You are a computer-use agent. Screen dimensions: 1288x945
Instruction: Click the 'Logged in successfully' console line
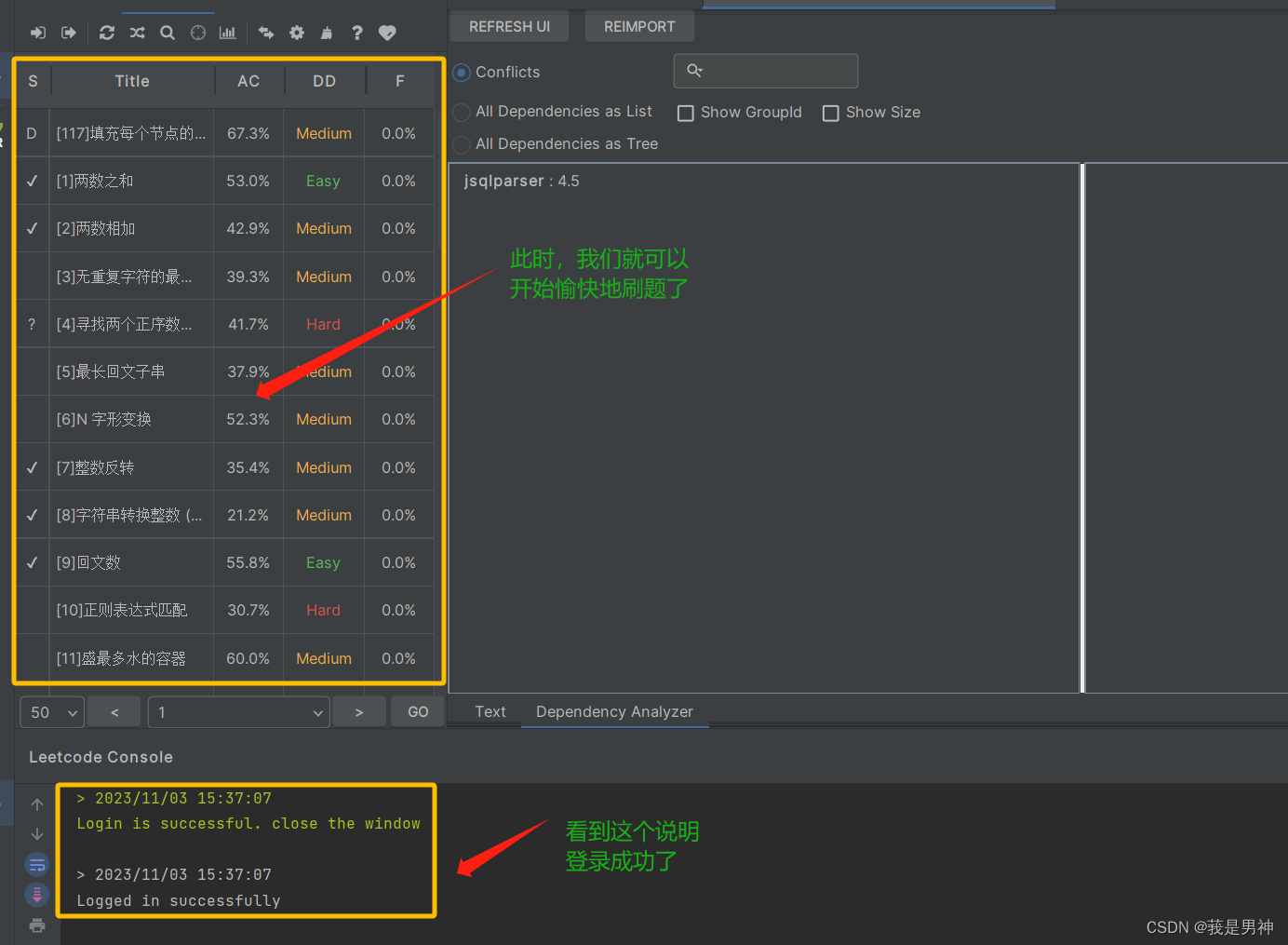[x=179, y=900]
